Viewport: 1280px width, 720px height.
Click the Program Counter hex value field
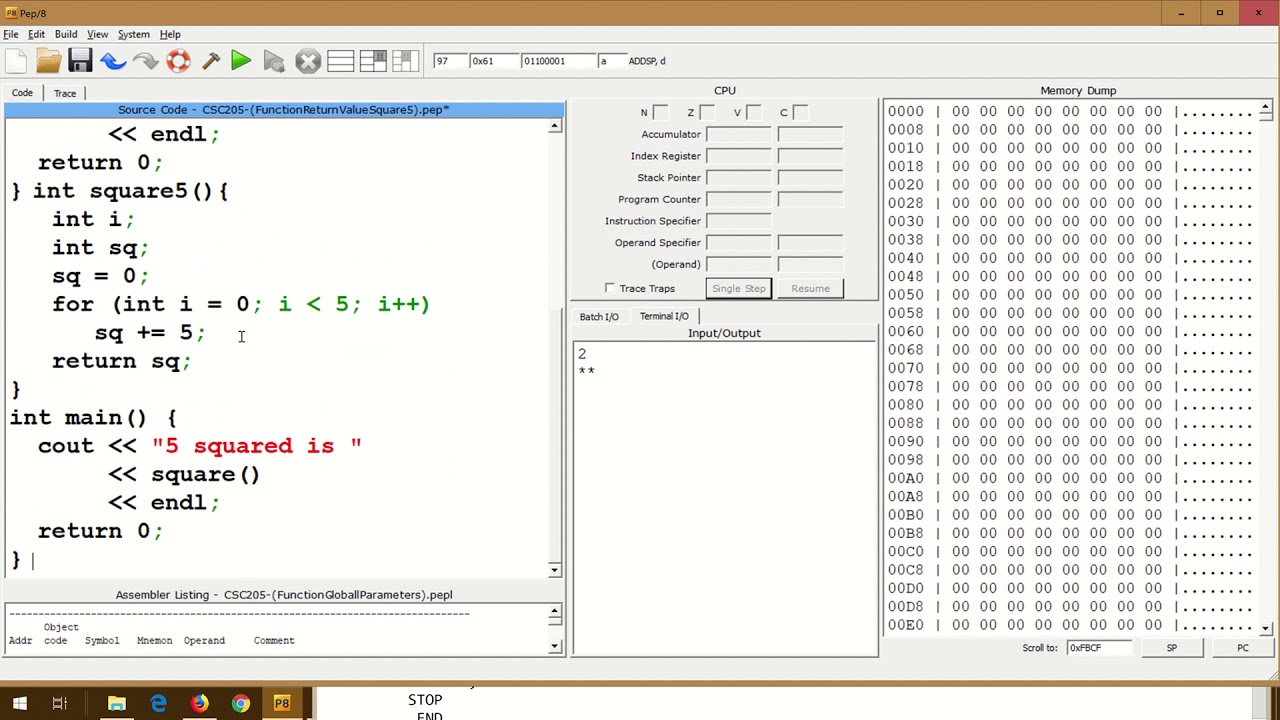[x=738, y=199]
